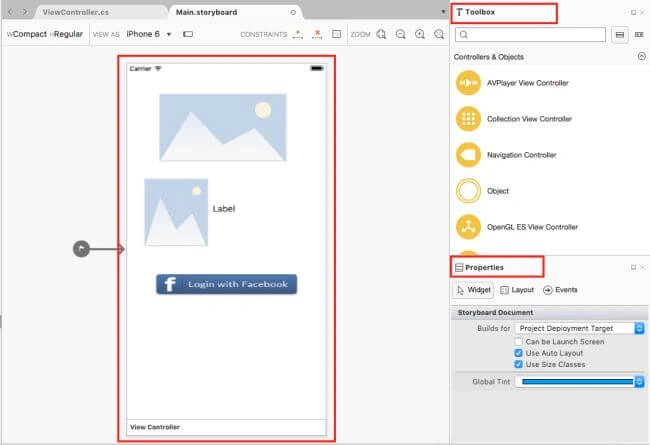This screenshot has height=445, width=650.
Task: Click the zoom out magnifier icon
Action: pyautogui.click(x=400, y=34)
